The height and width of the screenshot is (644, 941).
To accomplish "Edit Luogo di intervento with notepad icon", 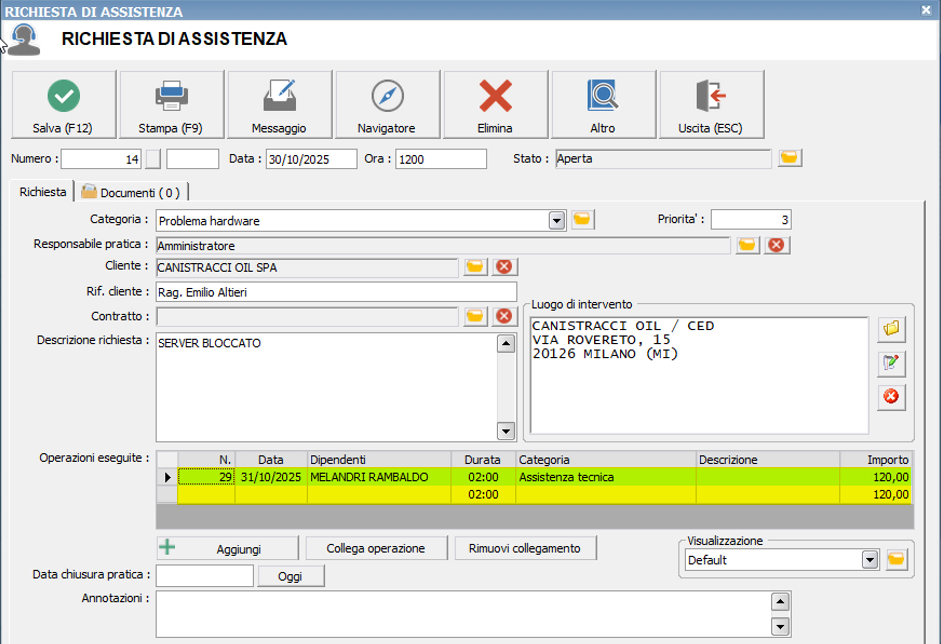I will pos(890,362).
